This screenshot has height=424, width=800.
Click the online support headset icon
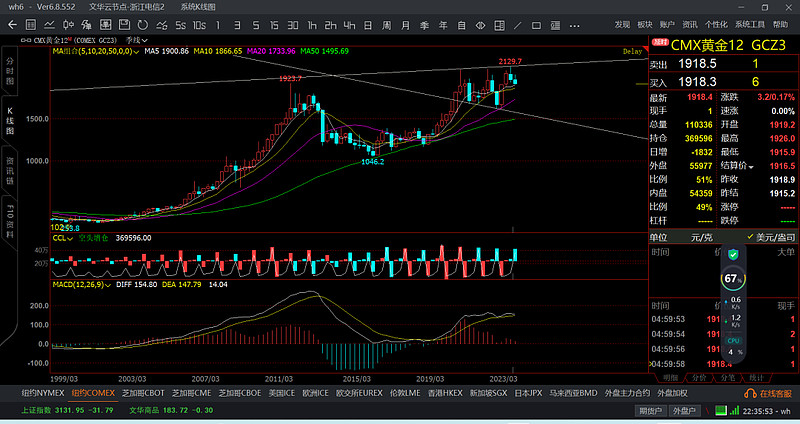pos(750,393)
